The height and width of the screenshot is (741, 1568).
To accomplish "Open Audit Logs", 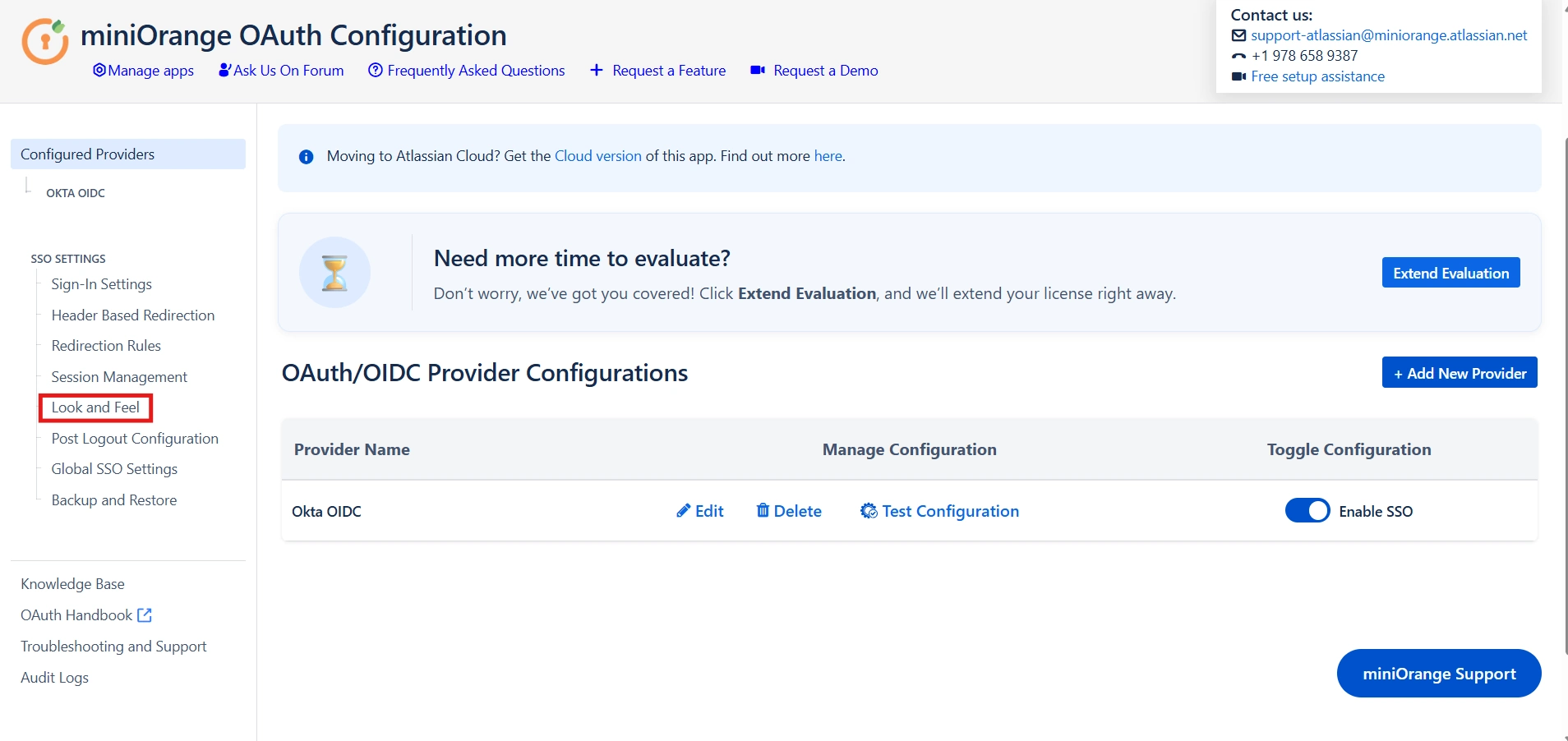I will (x=54, y=678).
